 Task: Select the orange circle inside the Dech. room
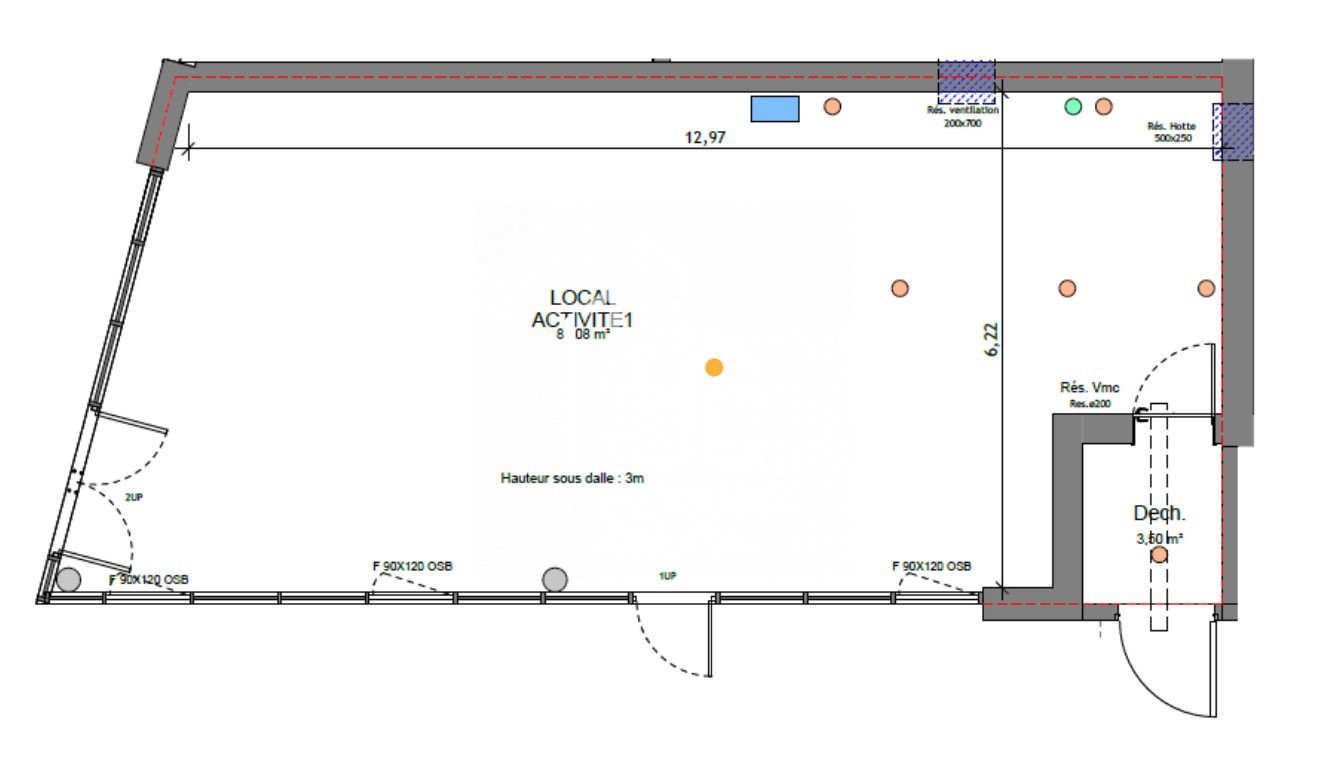(1159, 554)
